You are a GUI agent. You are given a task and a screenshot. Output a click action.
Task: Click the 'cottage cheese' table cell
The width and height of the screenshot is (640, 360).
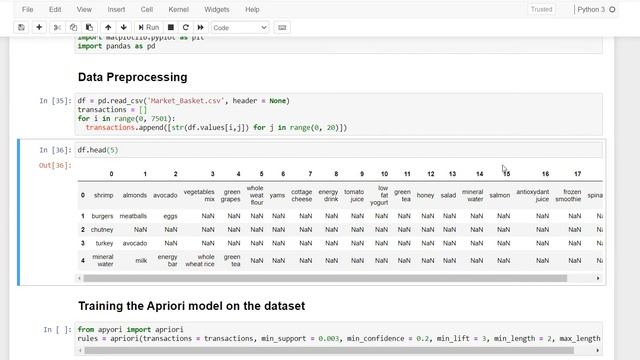click(x=301, y=195)
